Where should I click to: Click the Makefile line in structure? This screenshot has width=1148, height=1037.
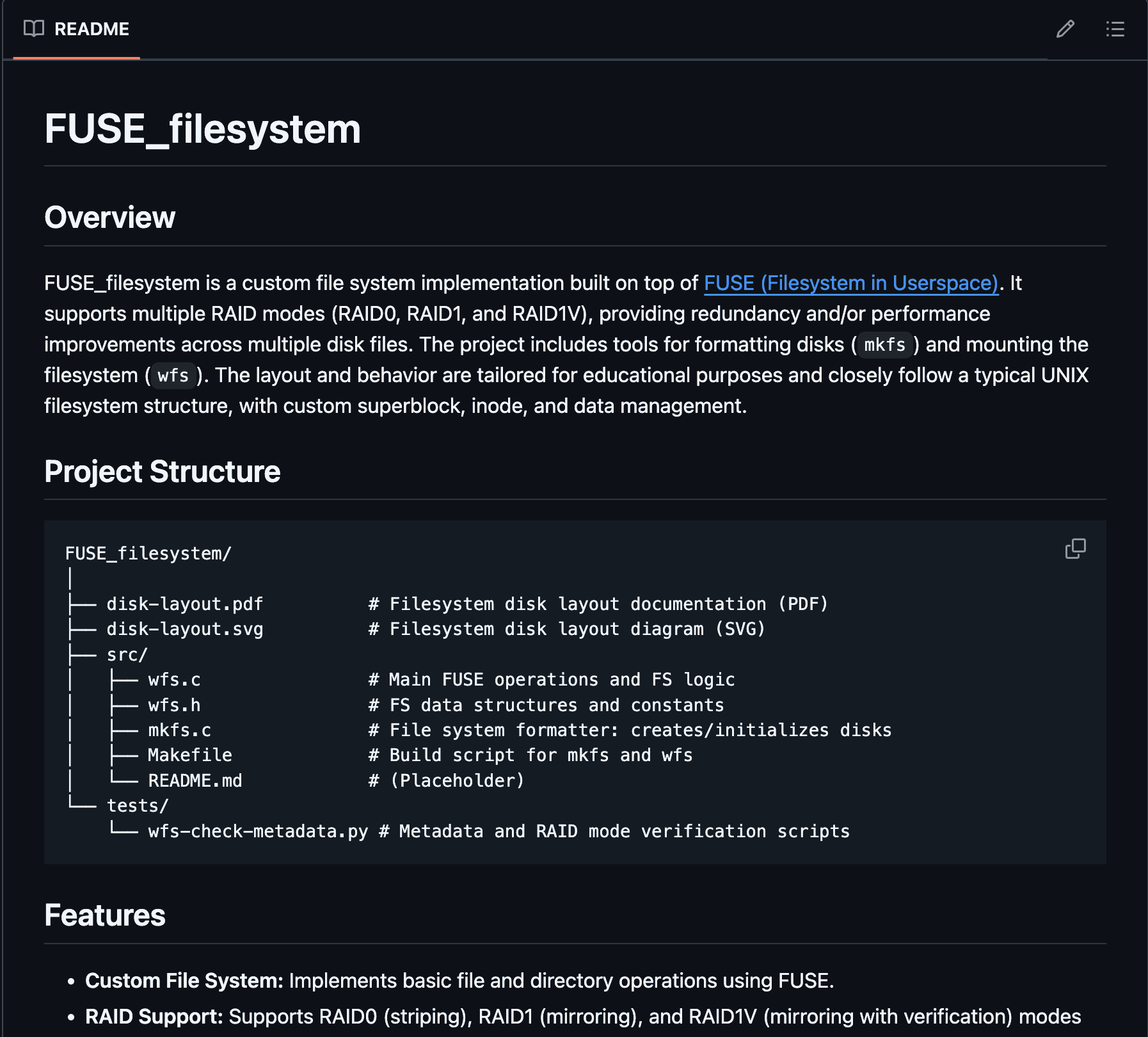pos(189,755)
